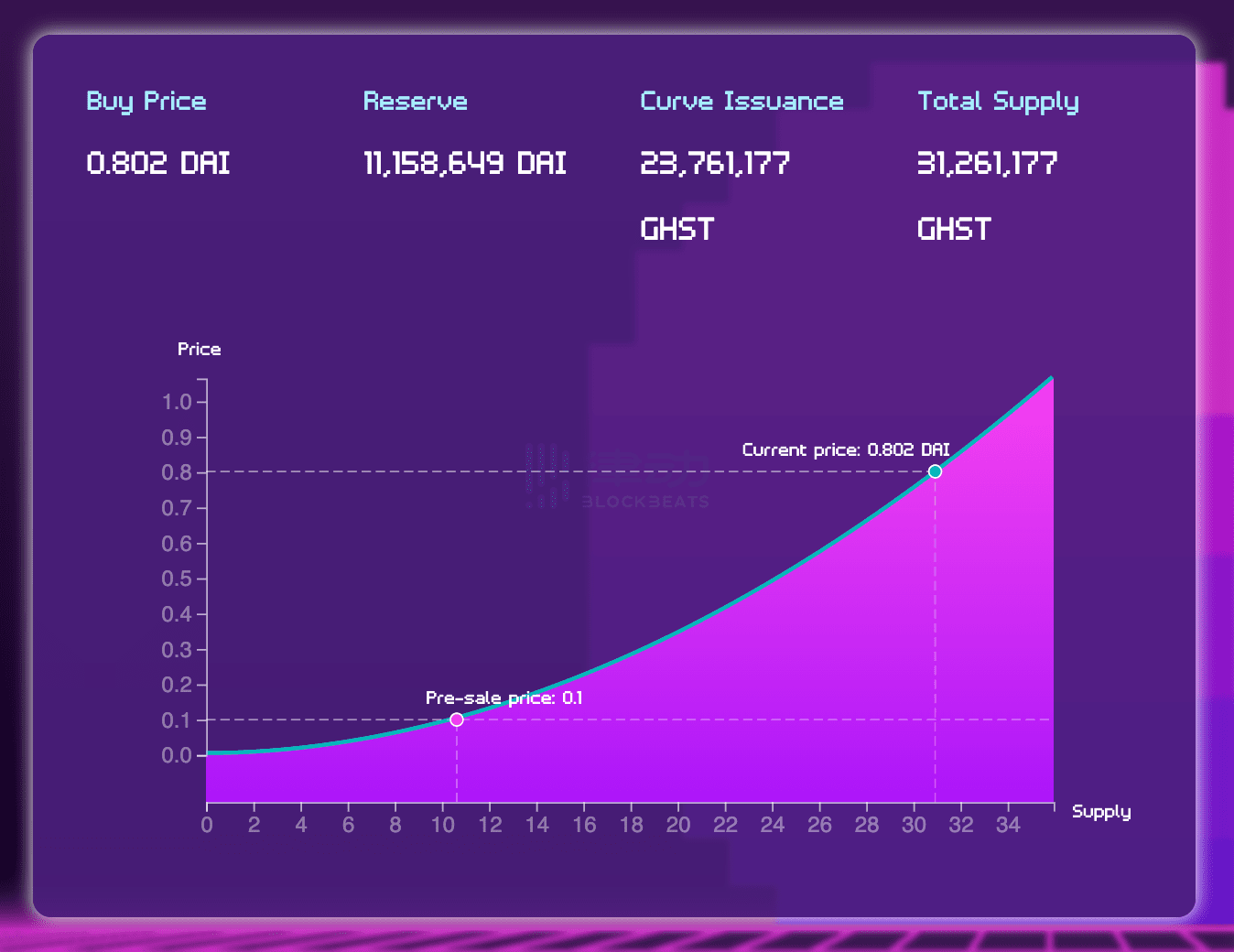Click the 4 tick on the supply axis
Viewport: 1234px width, 952px height.
pos(301,825)
